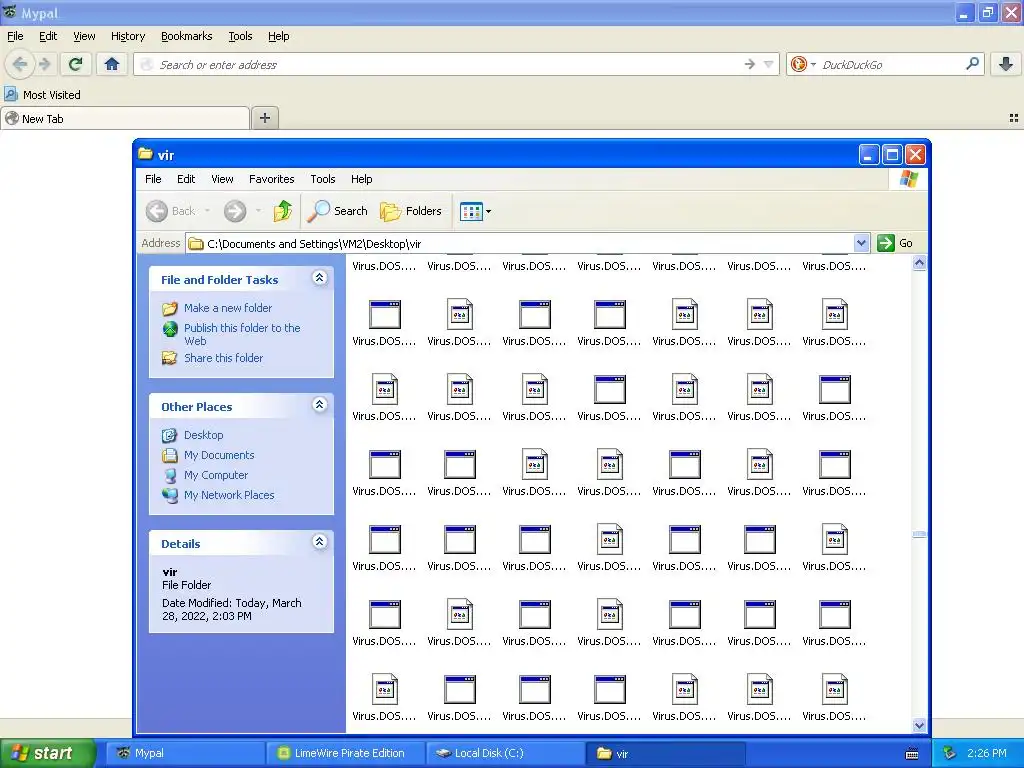Select the New Tab tab
Image resolution: width=1024 pixels, height=768 pixels.
125,118
